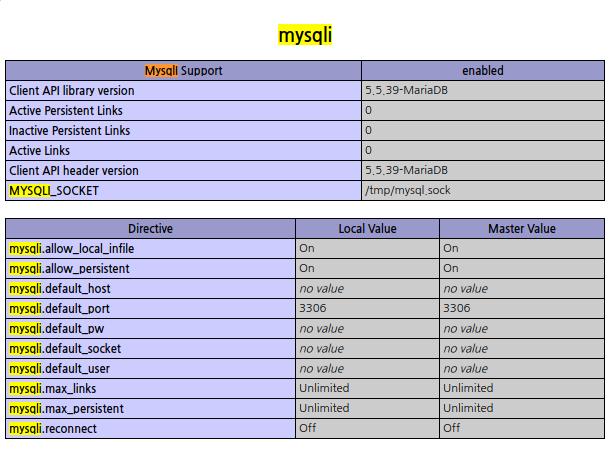Click the MYSQLI_SOCKET row label
The image size is (611, 449).
coord(54,191)
